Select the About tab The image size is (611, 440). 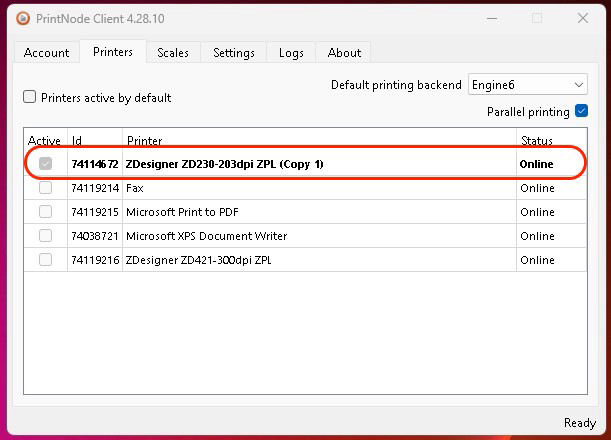point(344,52)
